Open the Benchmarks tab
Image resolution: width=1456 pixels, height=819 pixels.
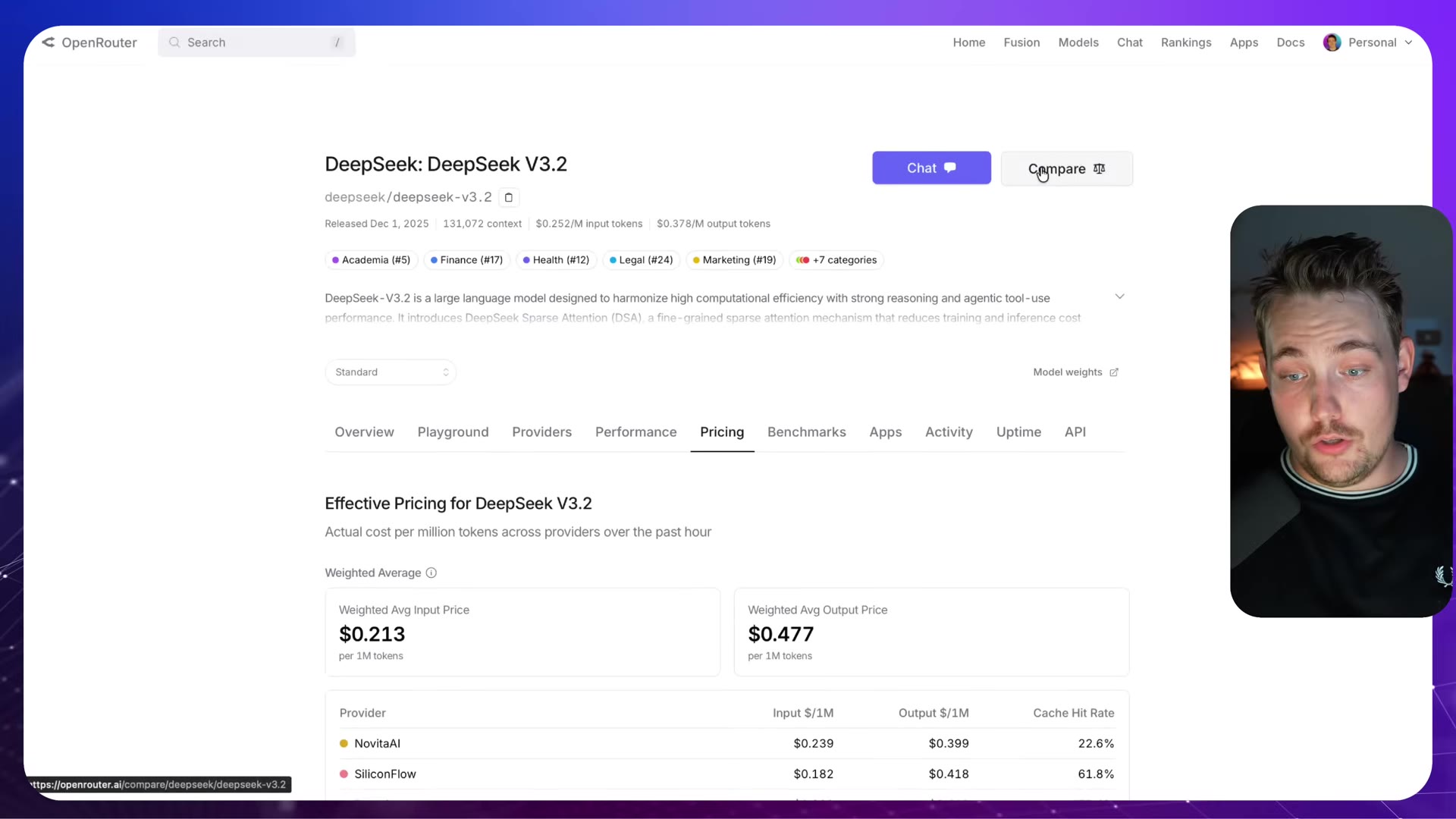coord(806,432)
